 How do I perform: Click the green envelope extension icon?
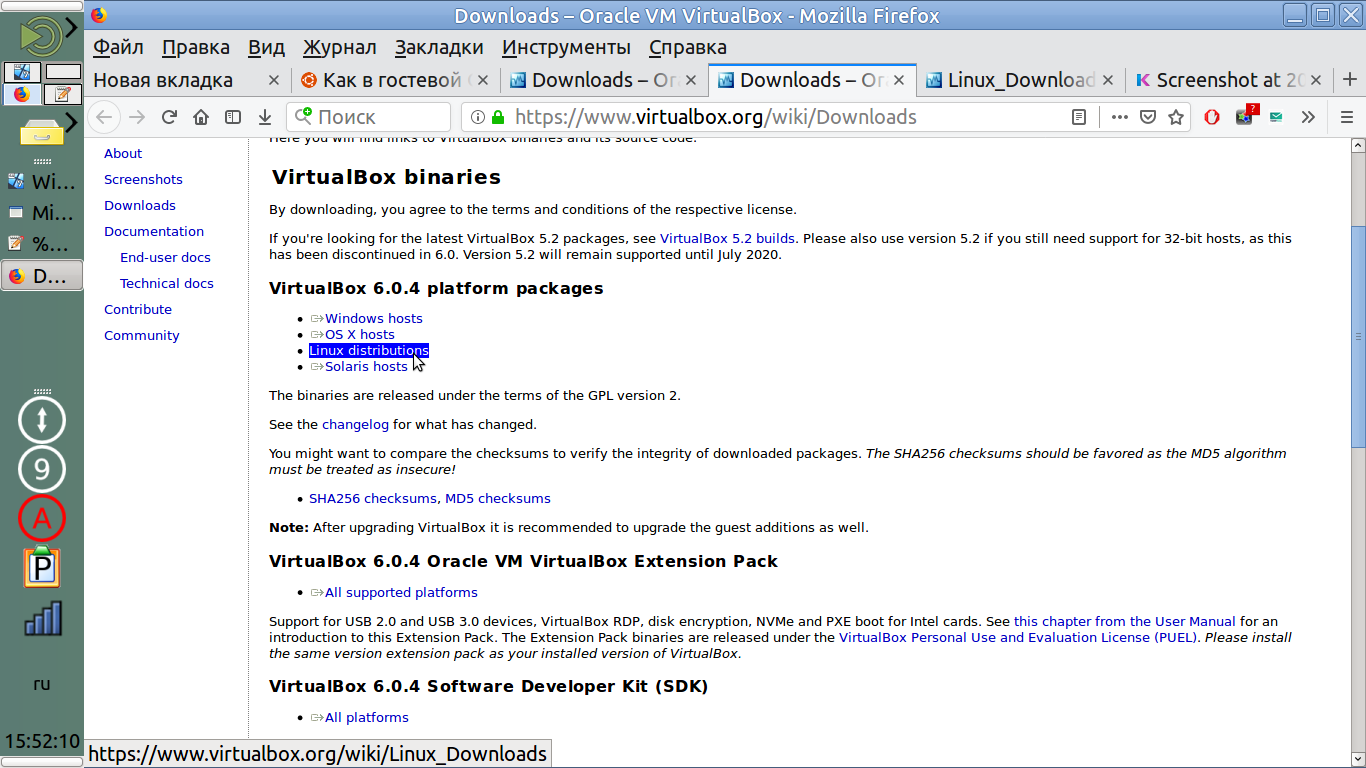[1276, 117]
